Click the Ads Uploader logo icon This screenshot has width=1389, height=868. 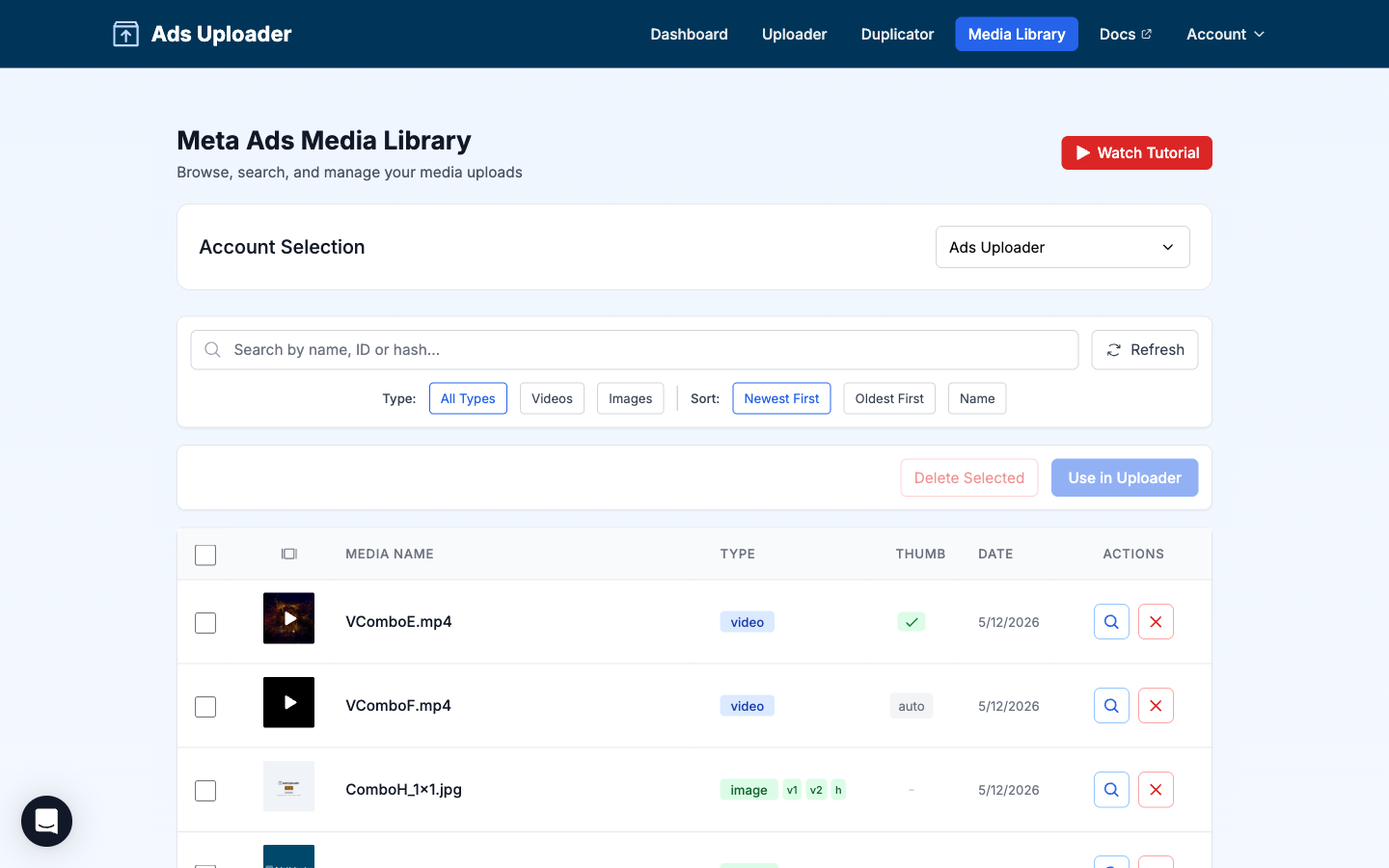point(125,34)
